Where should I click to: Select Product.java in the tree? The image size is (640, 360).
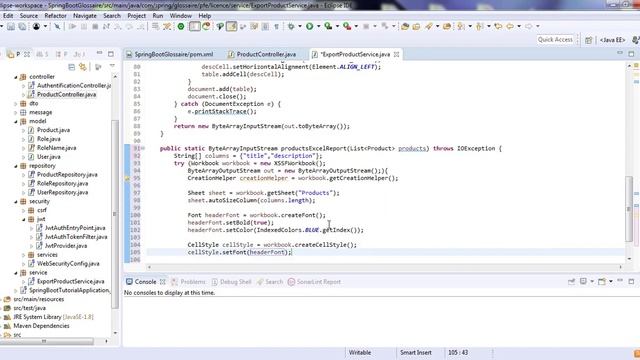click(x=53, y=130)
